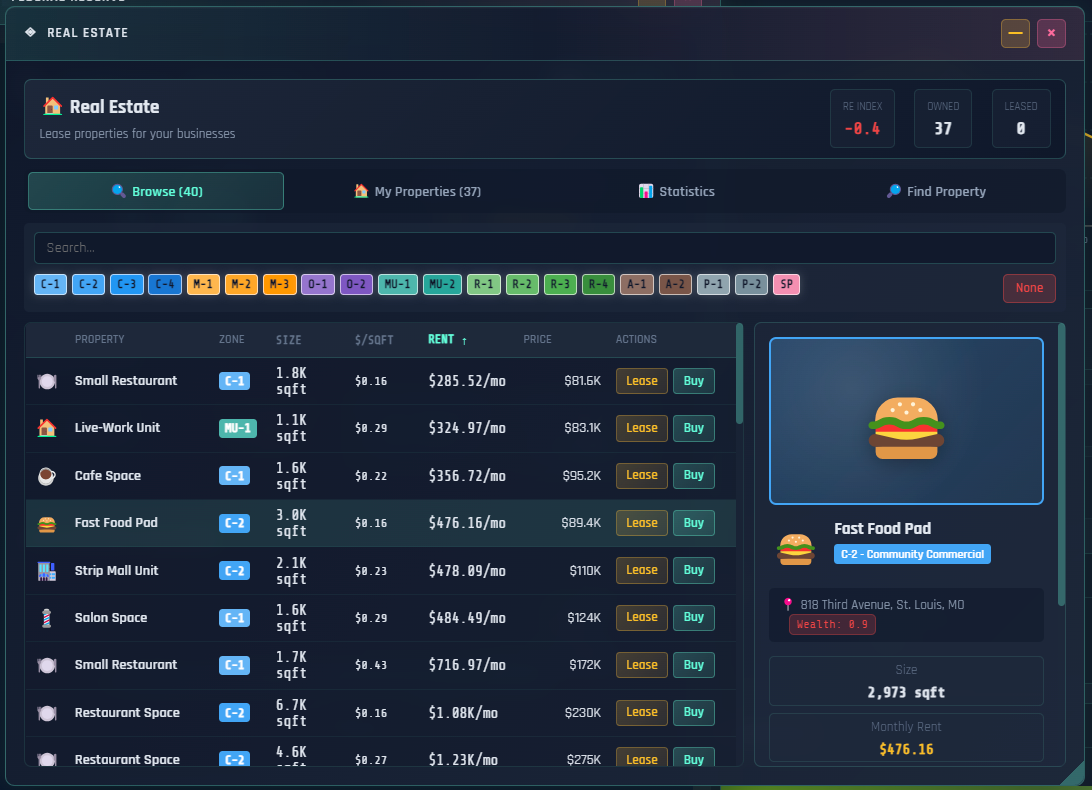Click the Fast Food Pad burger row icon
Viewport: 1092px width, 790px height.
(46, 523)
